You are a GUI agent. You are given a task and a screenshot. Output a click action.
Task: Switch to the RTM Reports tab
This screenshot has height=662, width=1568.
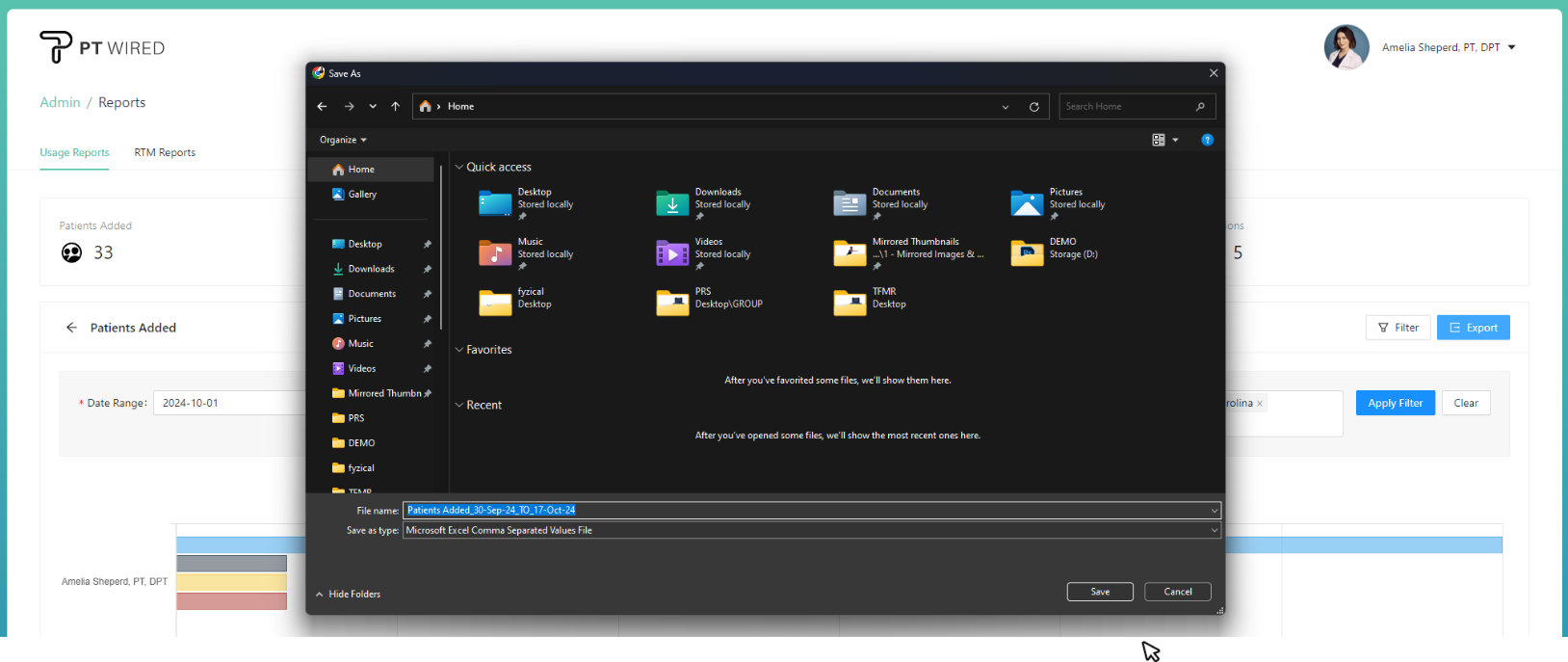click(165, 152)
